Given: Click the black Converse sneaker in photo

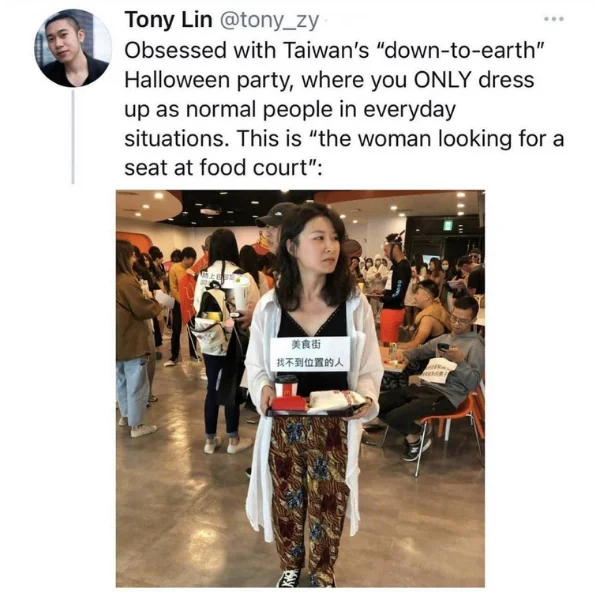Looking at the screenshot, I should [x=289, y=577].
